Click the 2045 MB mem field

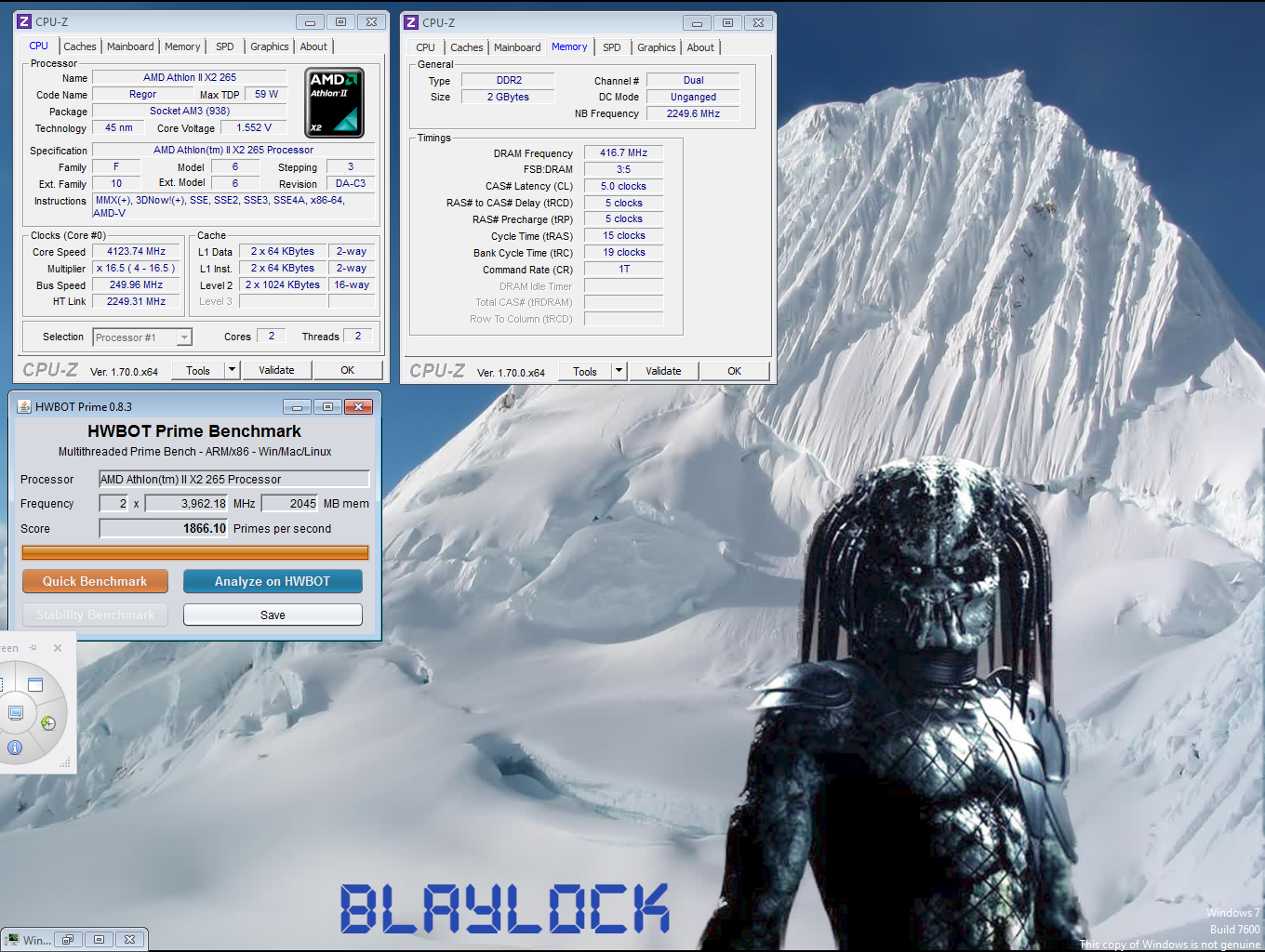pyautogui.click(x=290, y=503)
